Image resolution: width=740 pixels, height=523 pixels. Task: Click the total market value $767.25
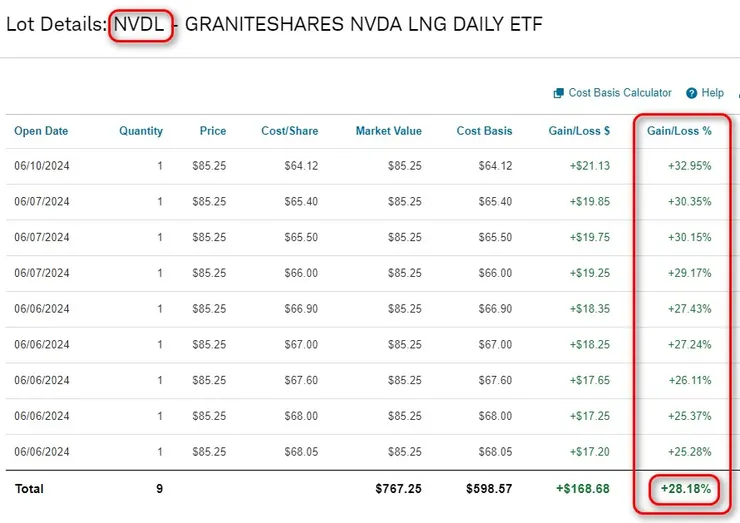pos(399,489)
